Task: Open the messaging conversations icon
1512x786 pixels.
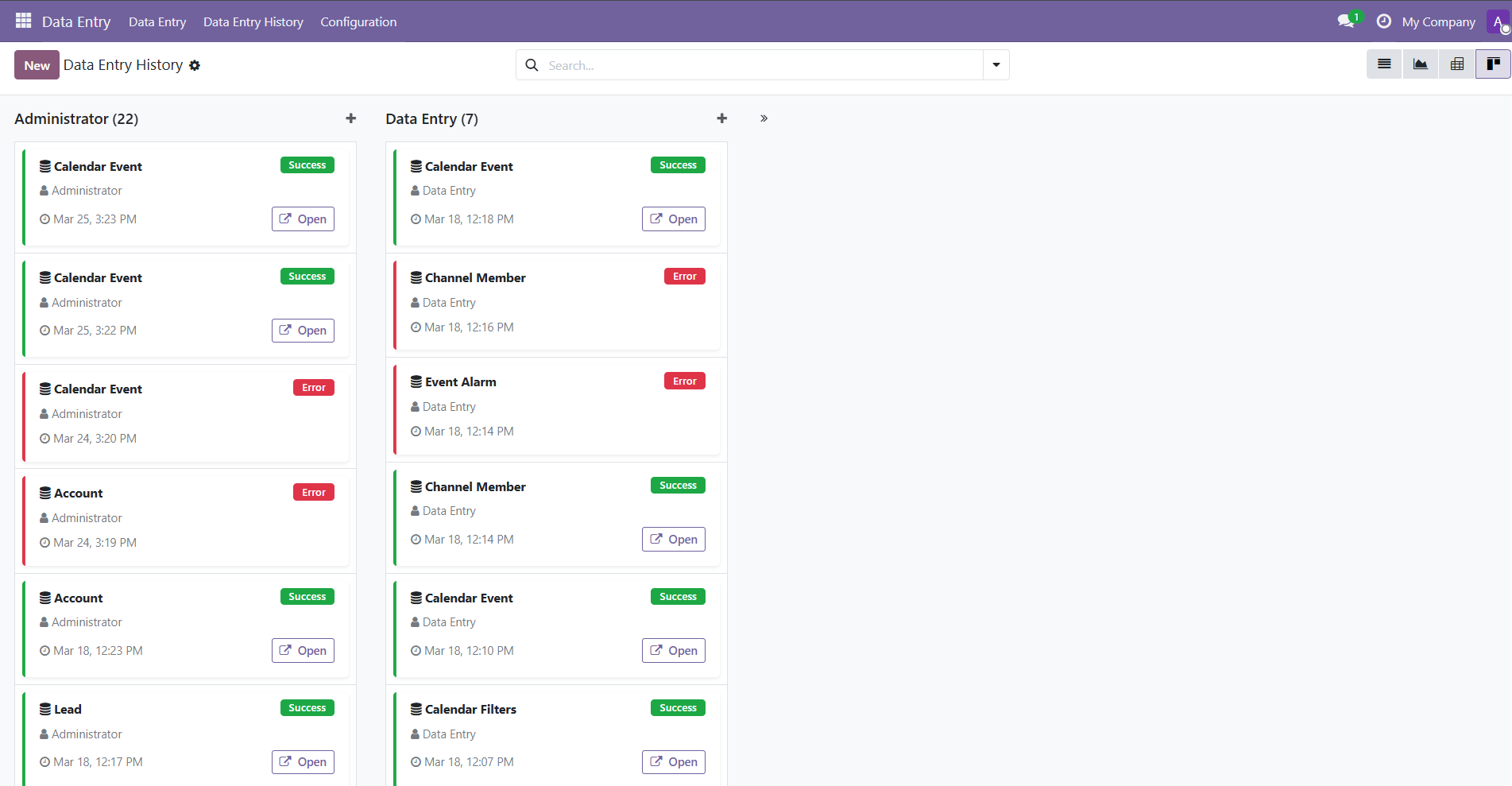Action: pyautogui.click(x=1344, y=21)
